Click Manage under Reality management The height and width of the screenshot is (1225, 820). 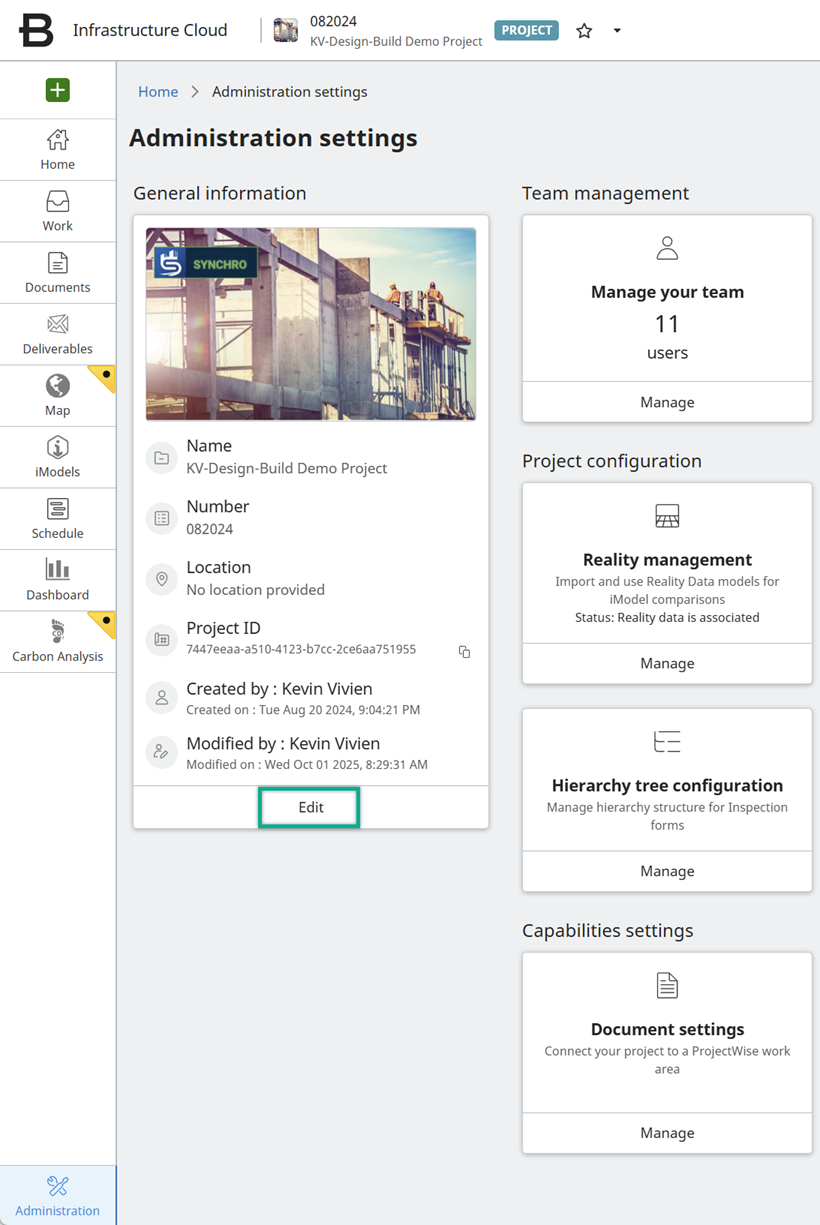(667, 663)
